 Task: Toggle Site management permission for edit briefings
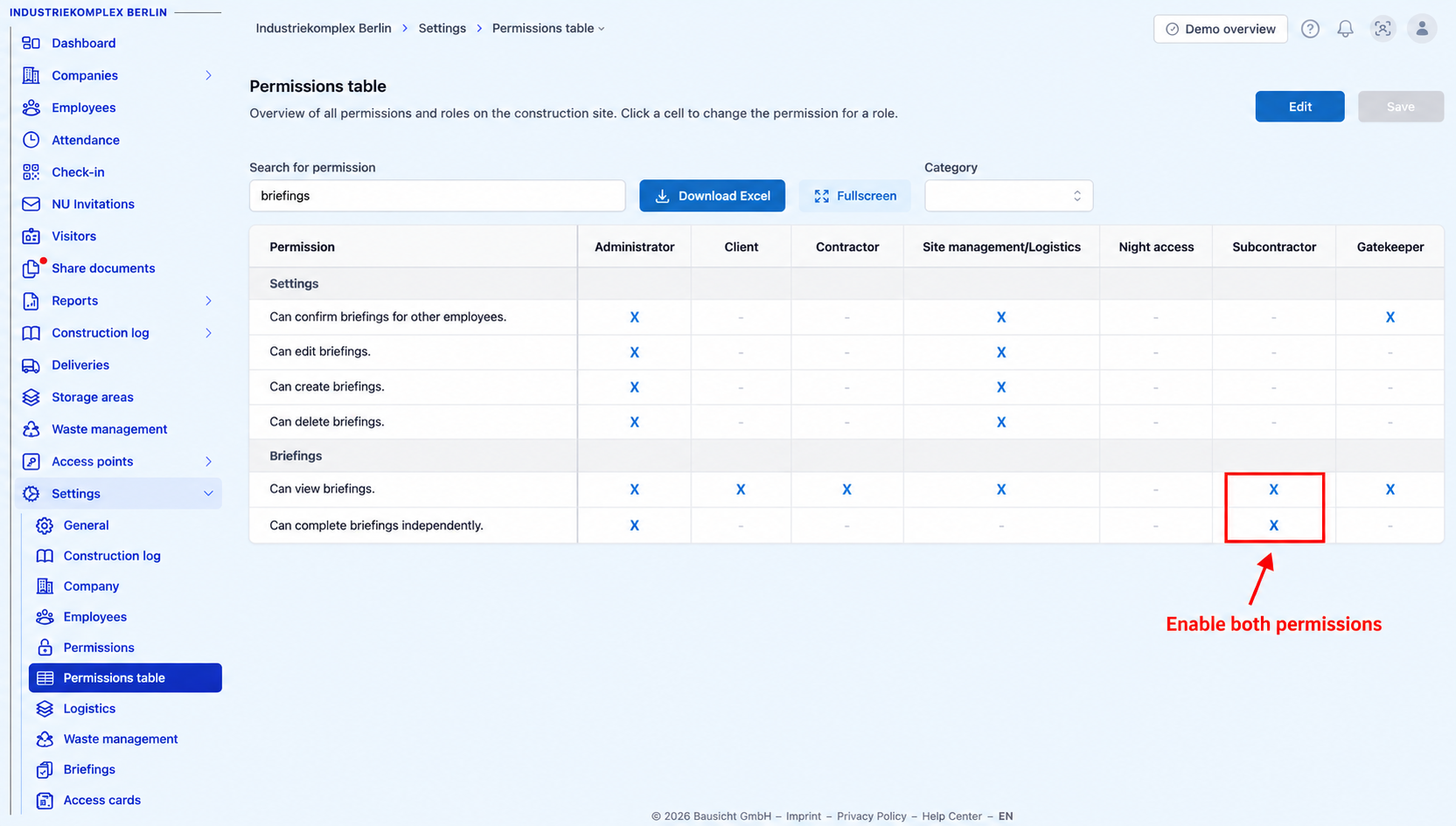tap(1001, 352)
